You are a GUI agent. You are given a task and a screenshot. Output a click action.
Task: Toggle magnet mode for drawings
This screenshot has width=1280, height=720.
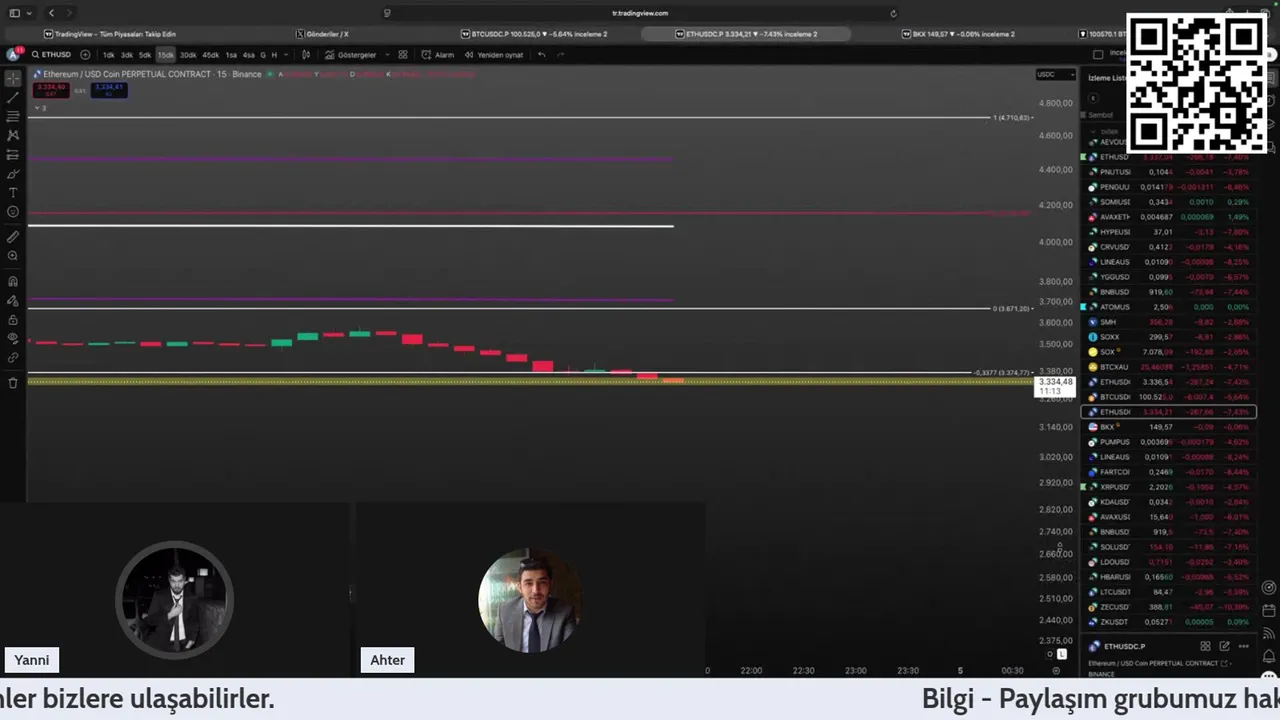coord(13,281)
